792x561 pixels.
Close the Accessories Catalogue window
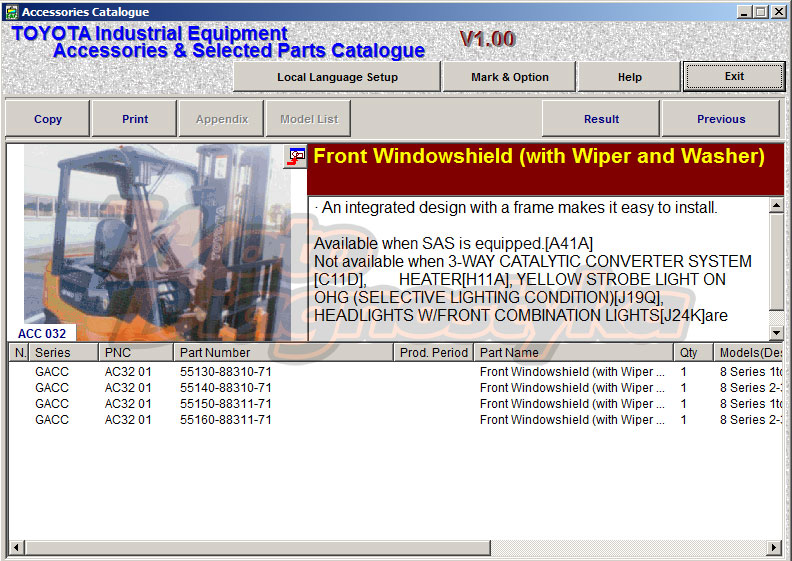click(x=778, y=12)
